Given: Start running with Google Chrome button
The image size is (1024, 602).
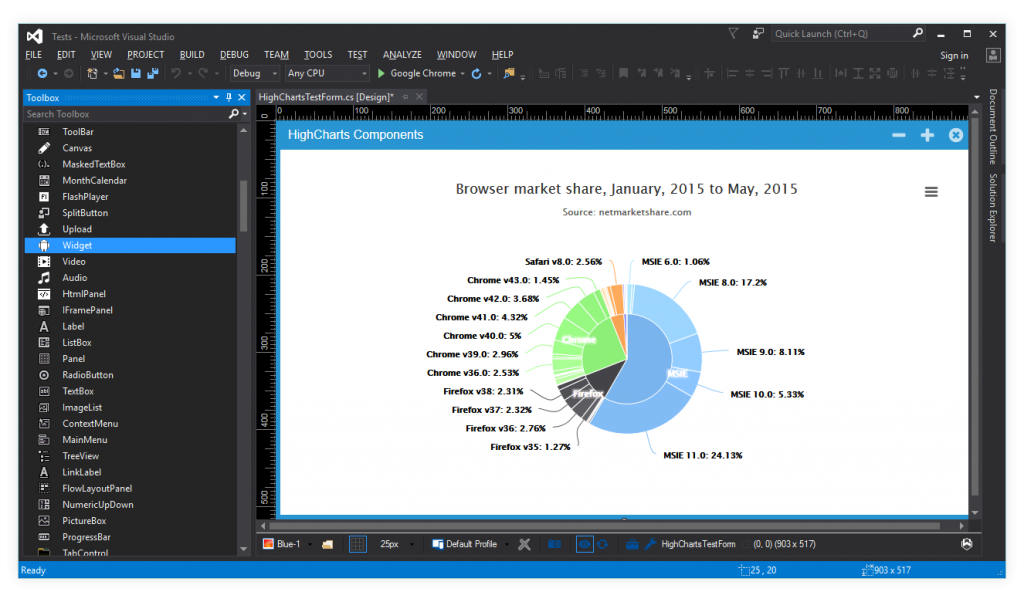Looking at the screenshot, I should coord(416,73).
